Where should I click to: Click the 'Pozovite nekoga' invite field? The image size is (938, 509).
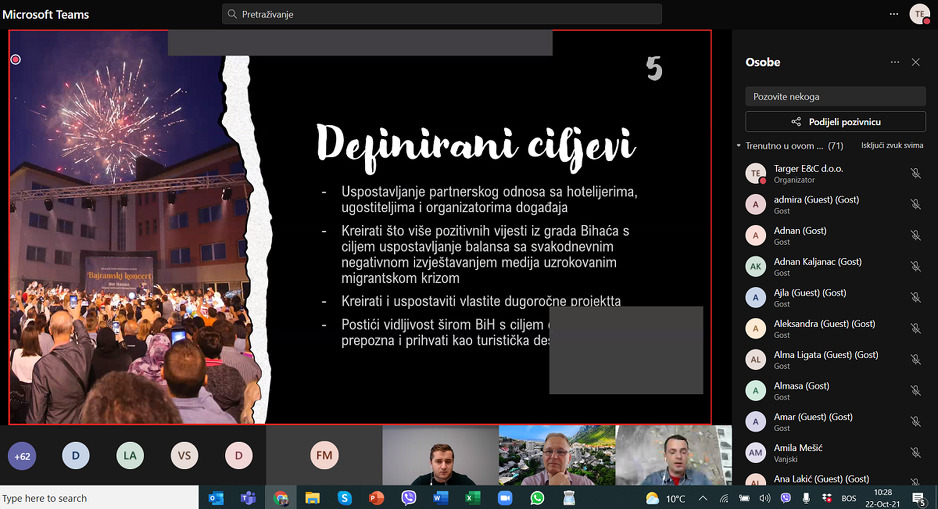[836, 96]
